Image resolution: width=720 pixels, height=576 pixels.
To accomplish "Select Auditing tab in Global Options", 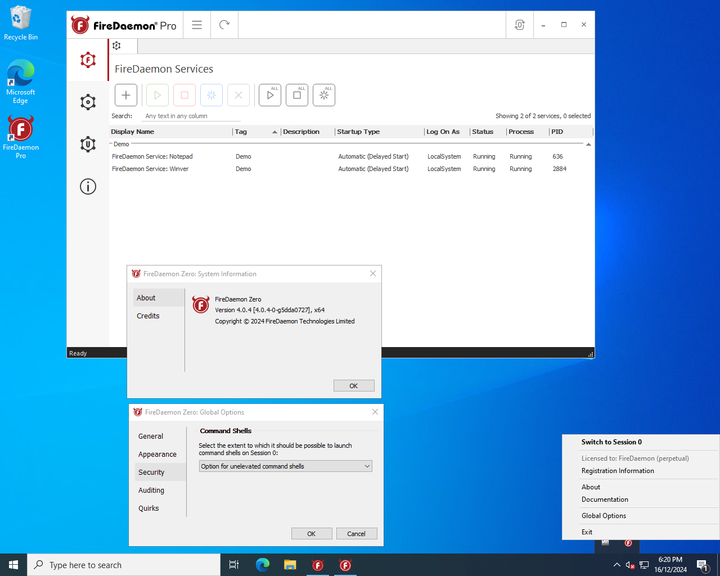I will point(160,490).
